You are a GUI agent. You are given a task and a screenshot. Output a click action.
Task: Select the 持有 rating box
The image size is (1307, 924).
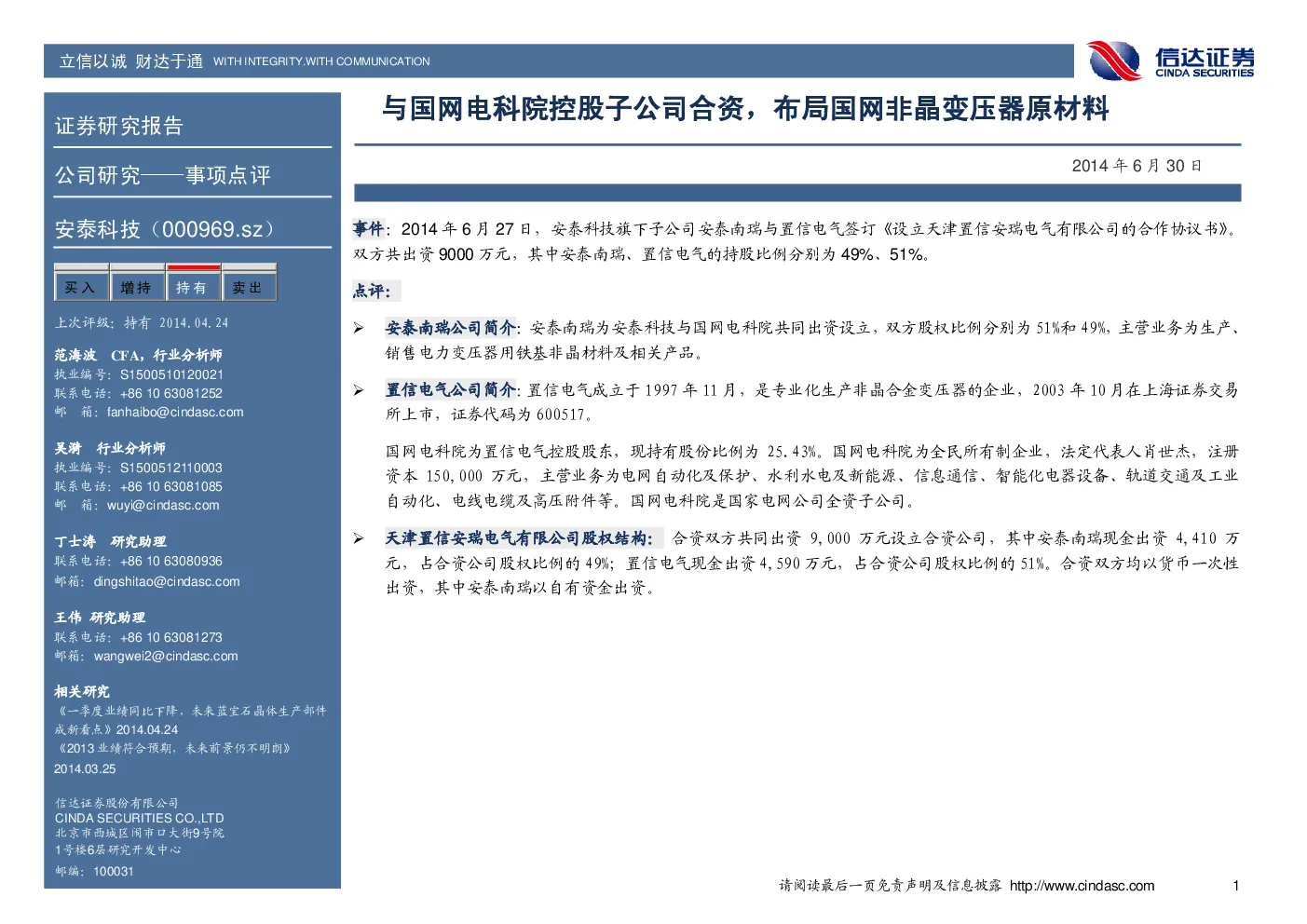pos(192,287)
